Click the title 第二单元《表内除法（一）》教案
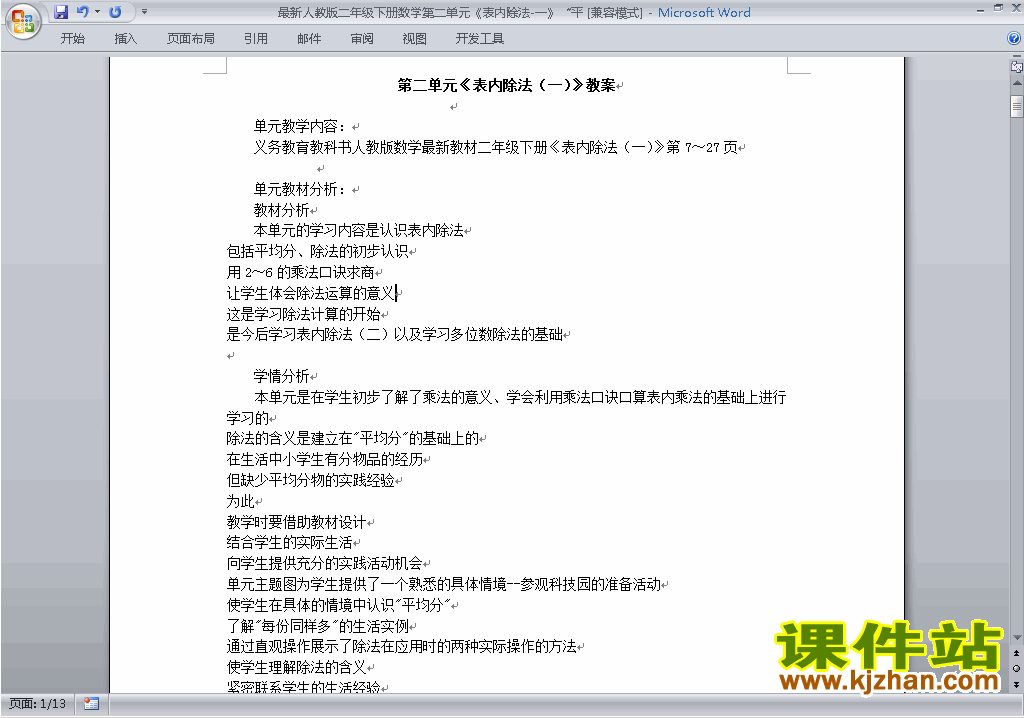Viewport: 1024px width, 718px height. point(506,85)
